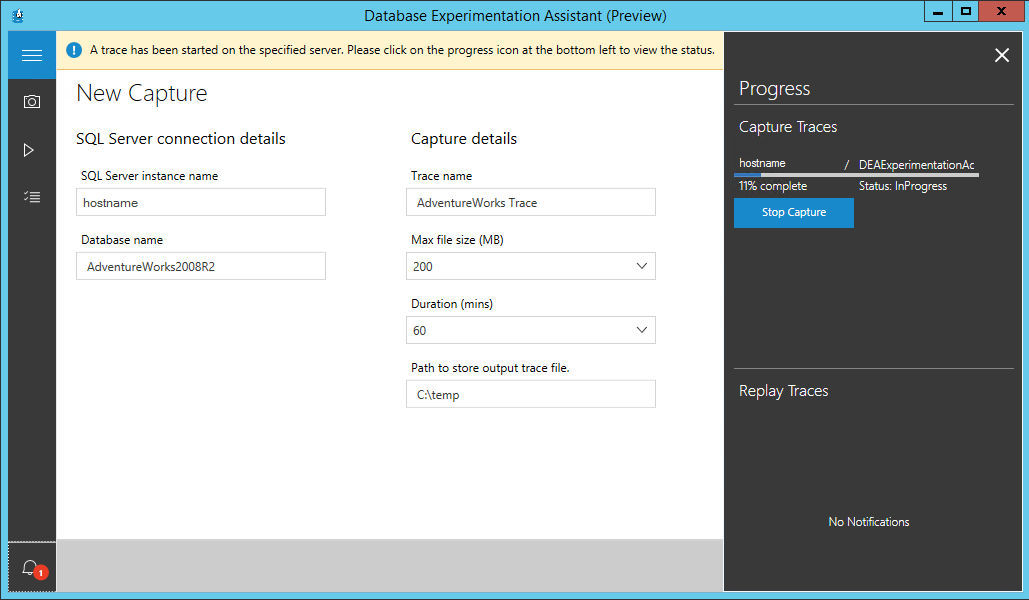Select the Replay play icon in sidebar
Screen dimensions: 1029x600
29,150
